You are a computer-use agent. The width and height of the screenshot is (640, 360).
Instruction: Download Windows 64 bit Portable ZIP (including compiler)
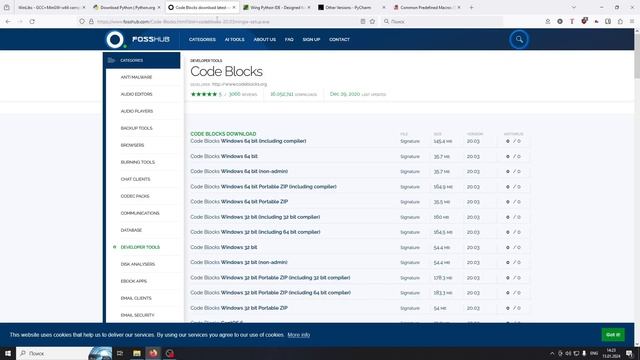[263, 187]
